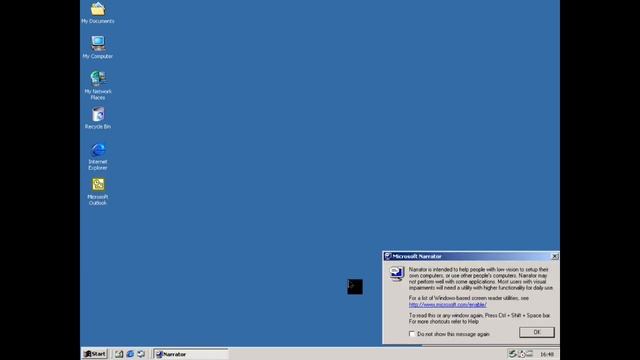Select the Recycle Bin icon
This screenshot has height=360, width=640.
point(98,118)
